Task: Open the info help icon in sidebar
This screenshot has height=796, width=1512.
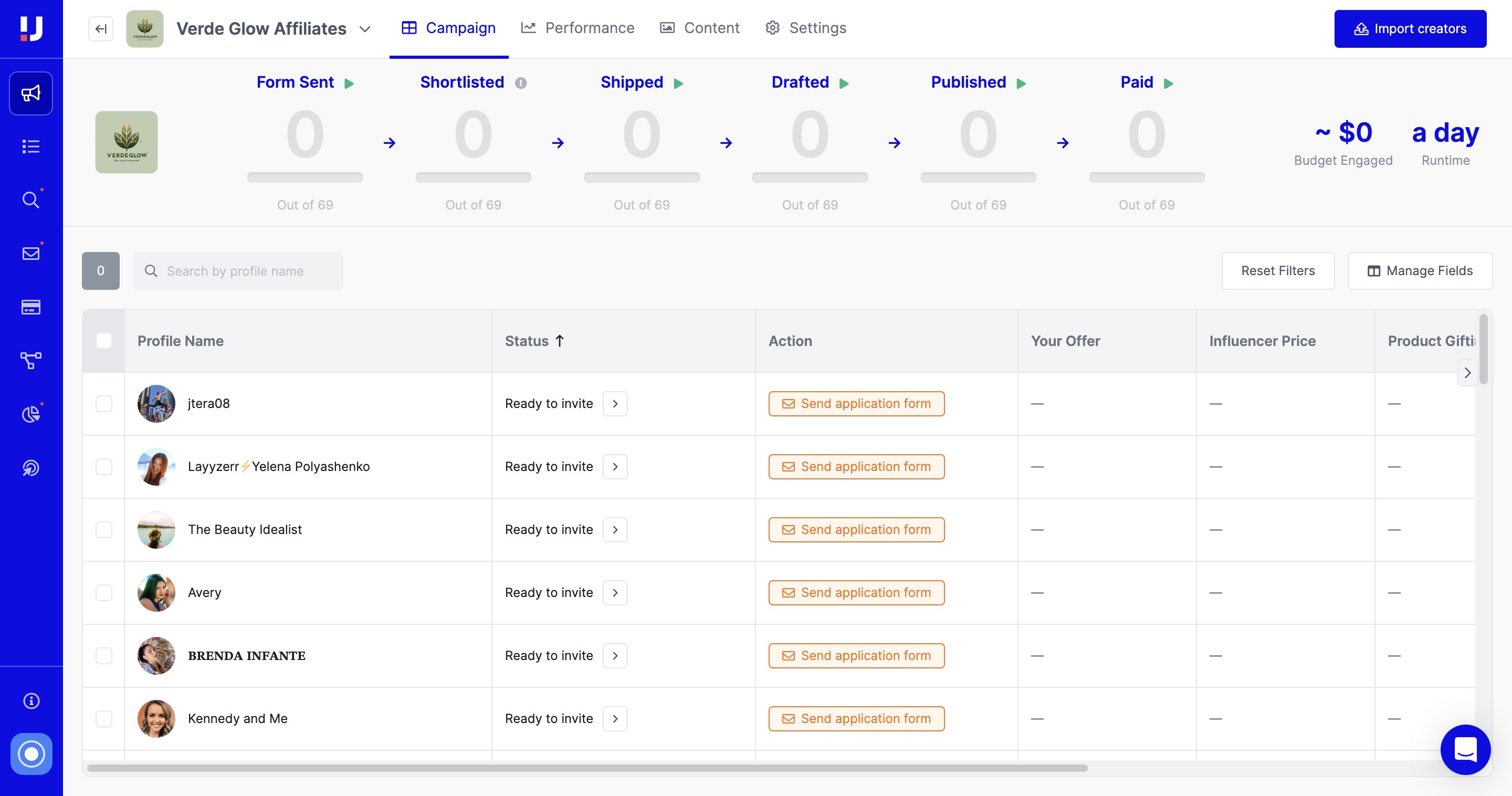Action: coord(30,700)
